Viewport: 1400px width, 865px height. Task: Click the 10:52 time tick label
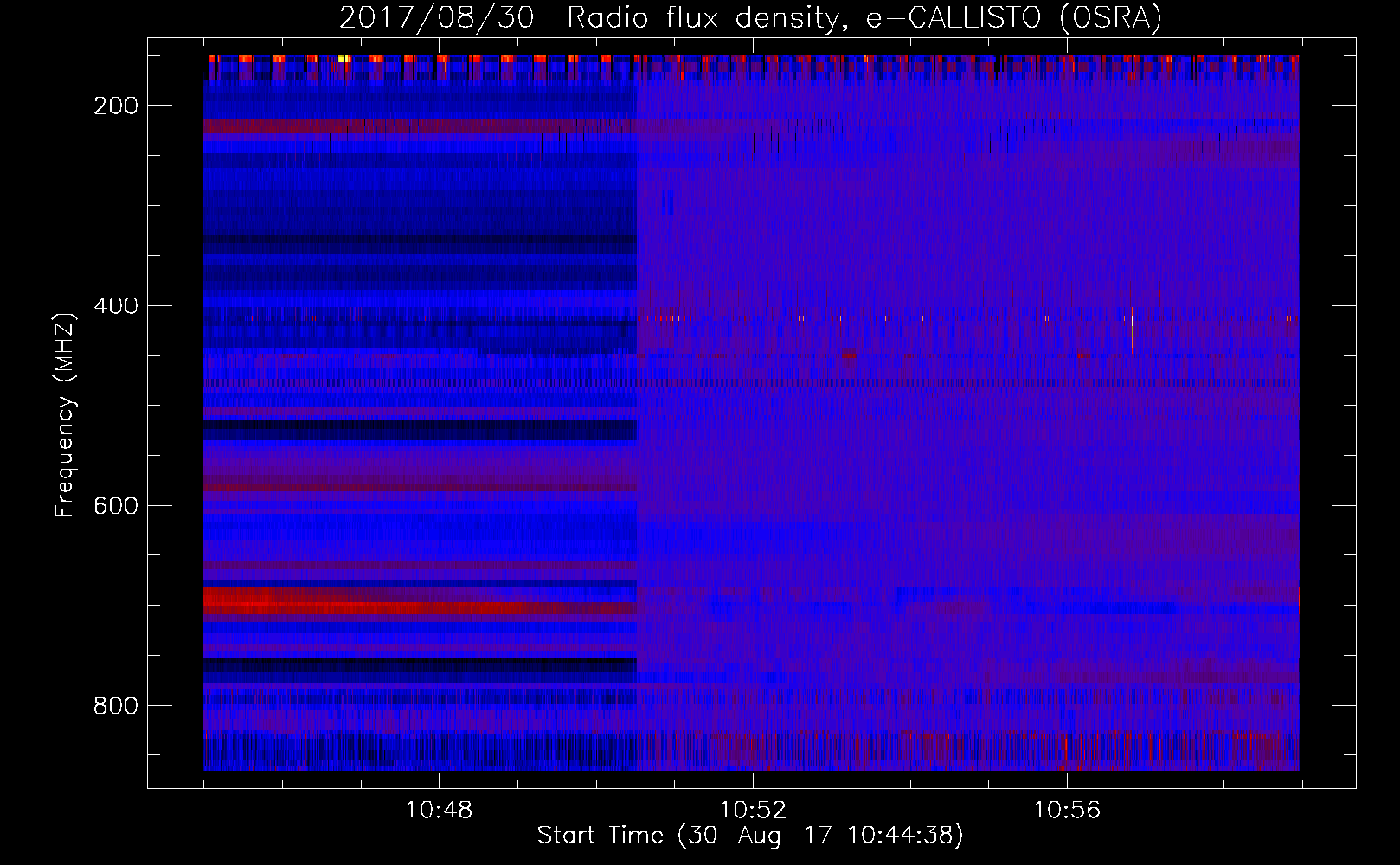click(753, 811)
